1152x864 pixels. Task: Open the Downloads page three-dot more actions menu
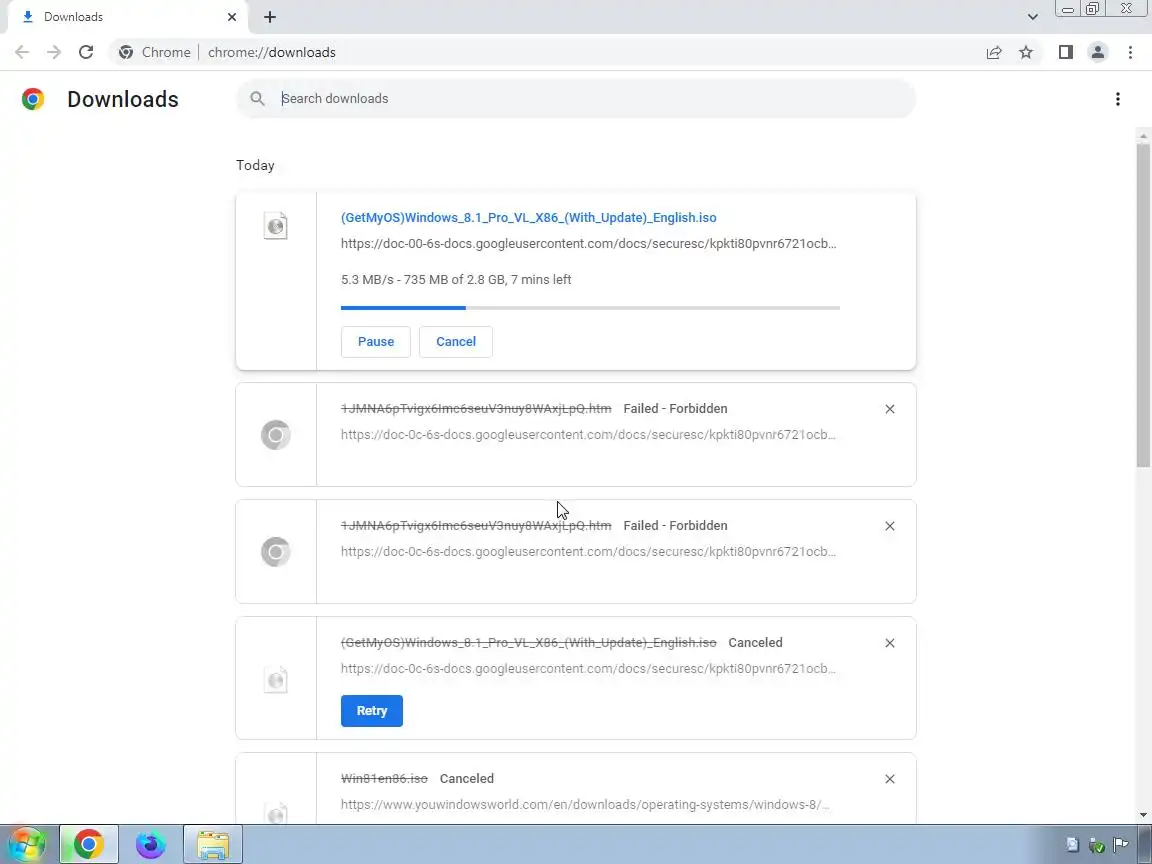(x=1117, y=99)
